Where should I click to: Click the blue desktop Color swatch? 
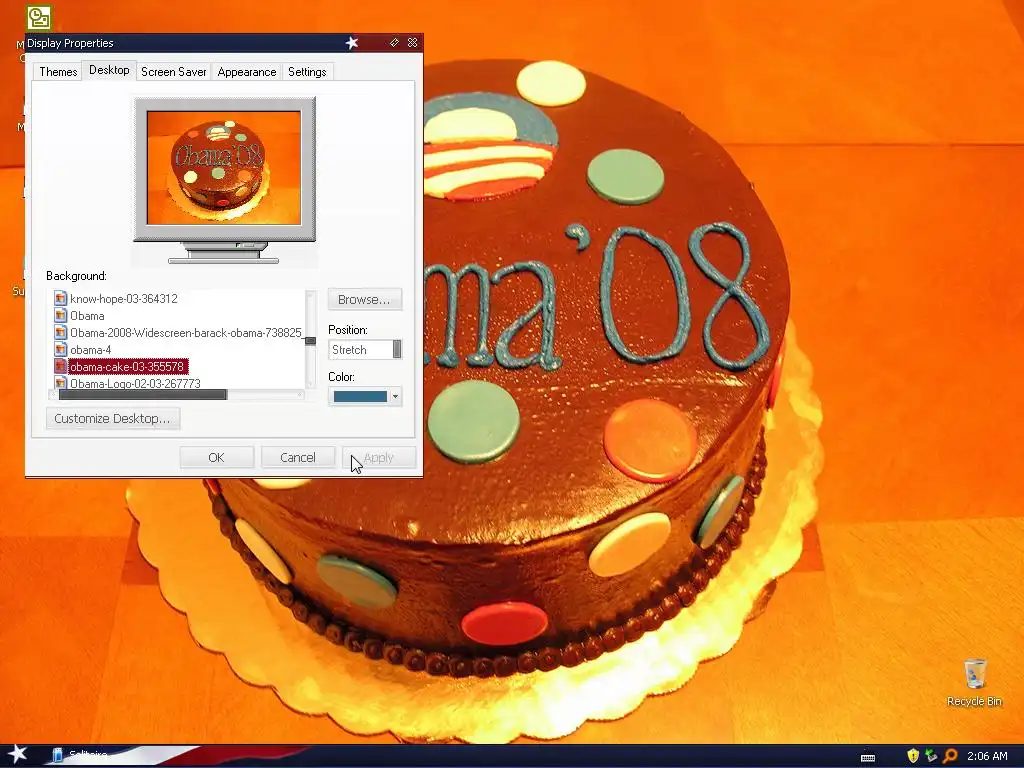(x=360, y=396)
